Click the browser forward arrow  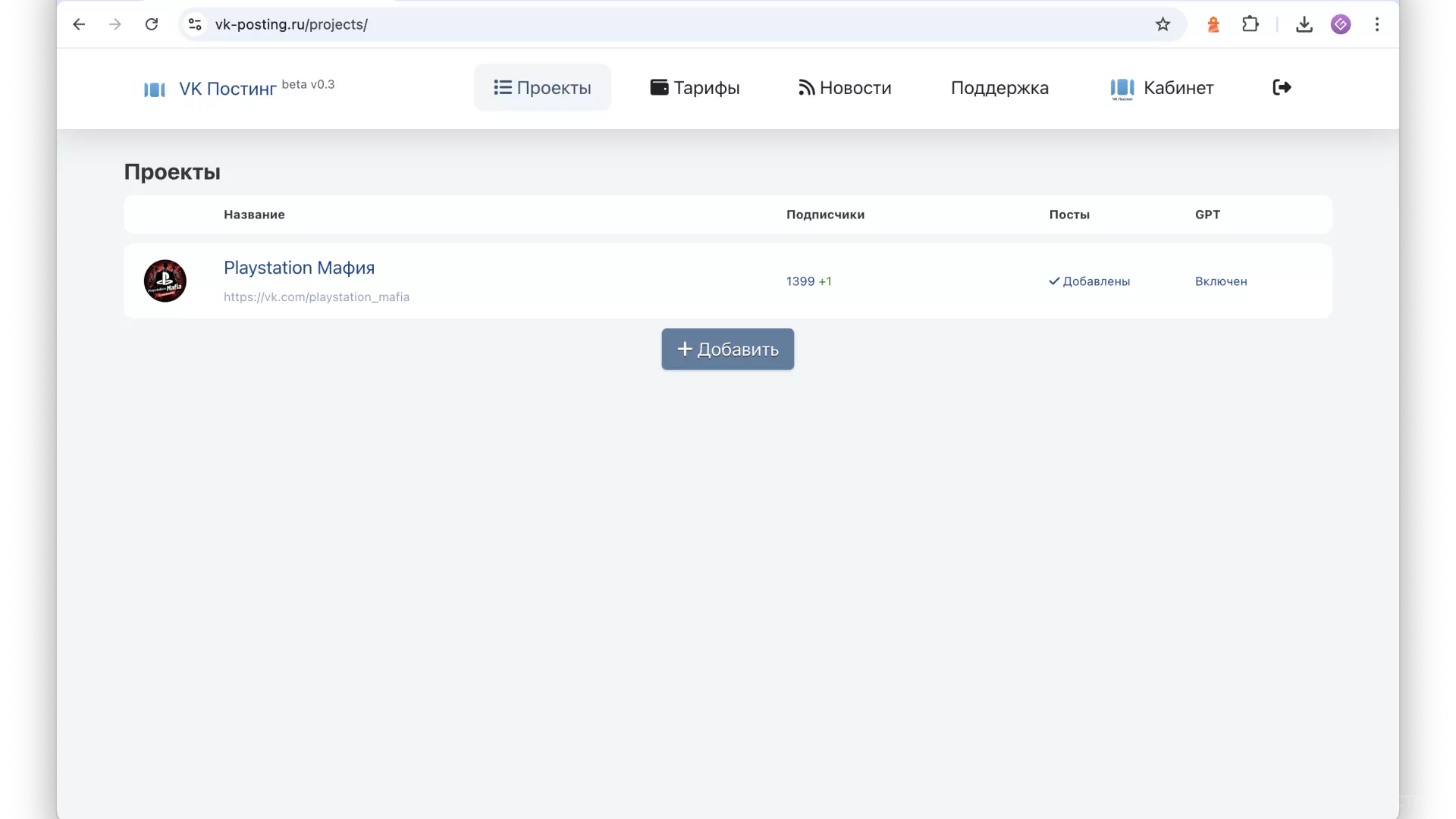pyautogui.click(x=115, y=24)
